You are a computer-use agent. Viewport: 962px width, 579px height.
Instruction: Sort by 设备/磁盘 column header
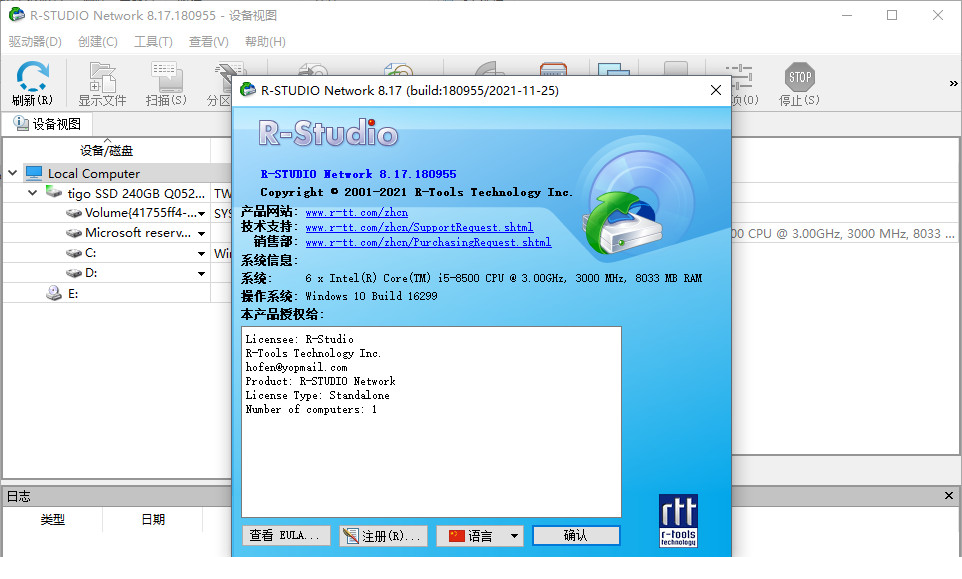(x=106, y=150)
